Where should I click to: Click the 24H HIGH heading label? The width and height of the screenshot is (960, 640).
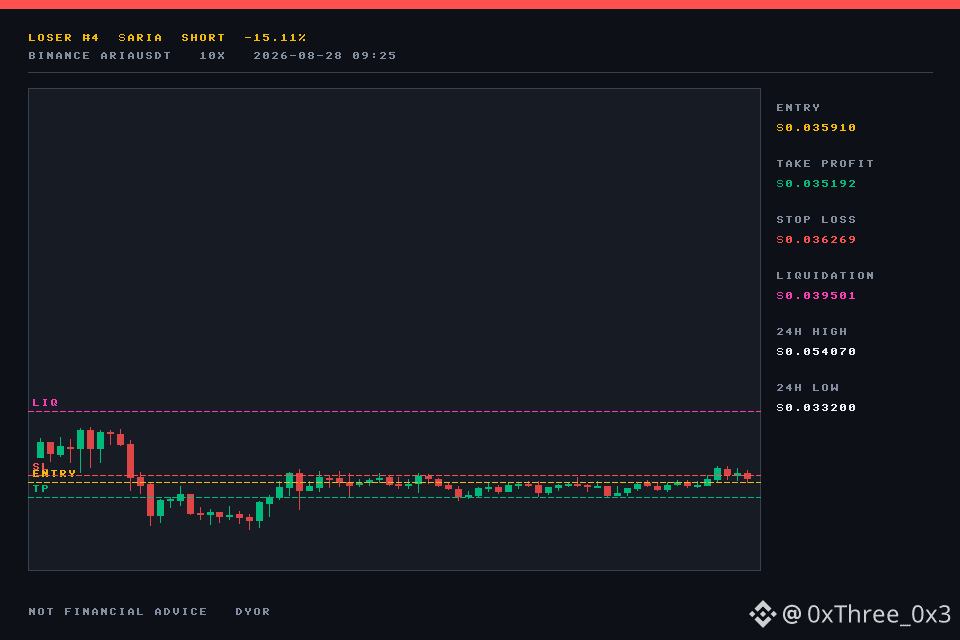pyautogui.click(x=812, y=332)
